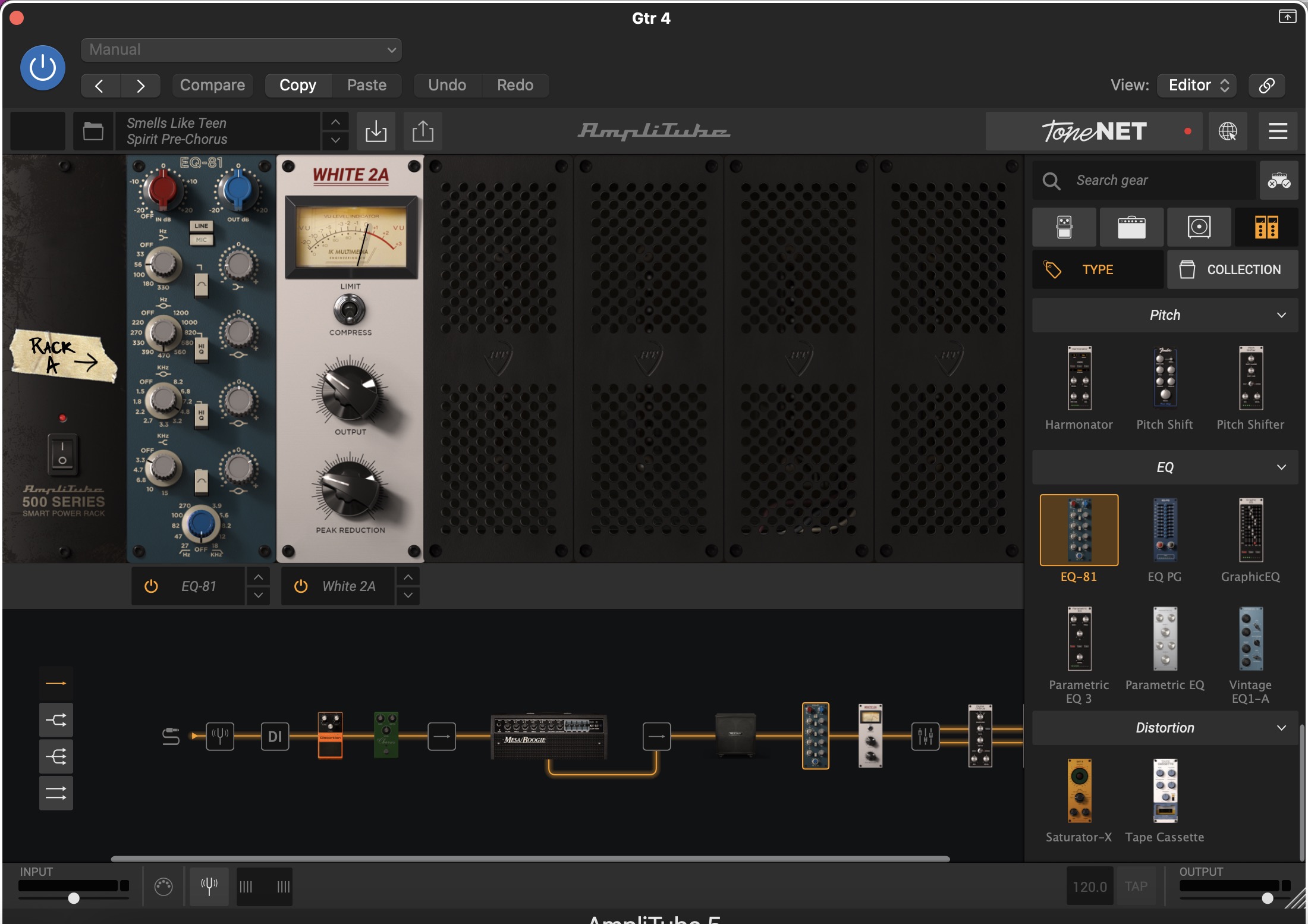
Task: Select next preset with down arrow
Action: pyautogui.click(x=335, y=140)
